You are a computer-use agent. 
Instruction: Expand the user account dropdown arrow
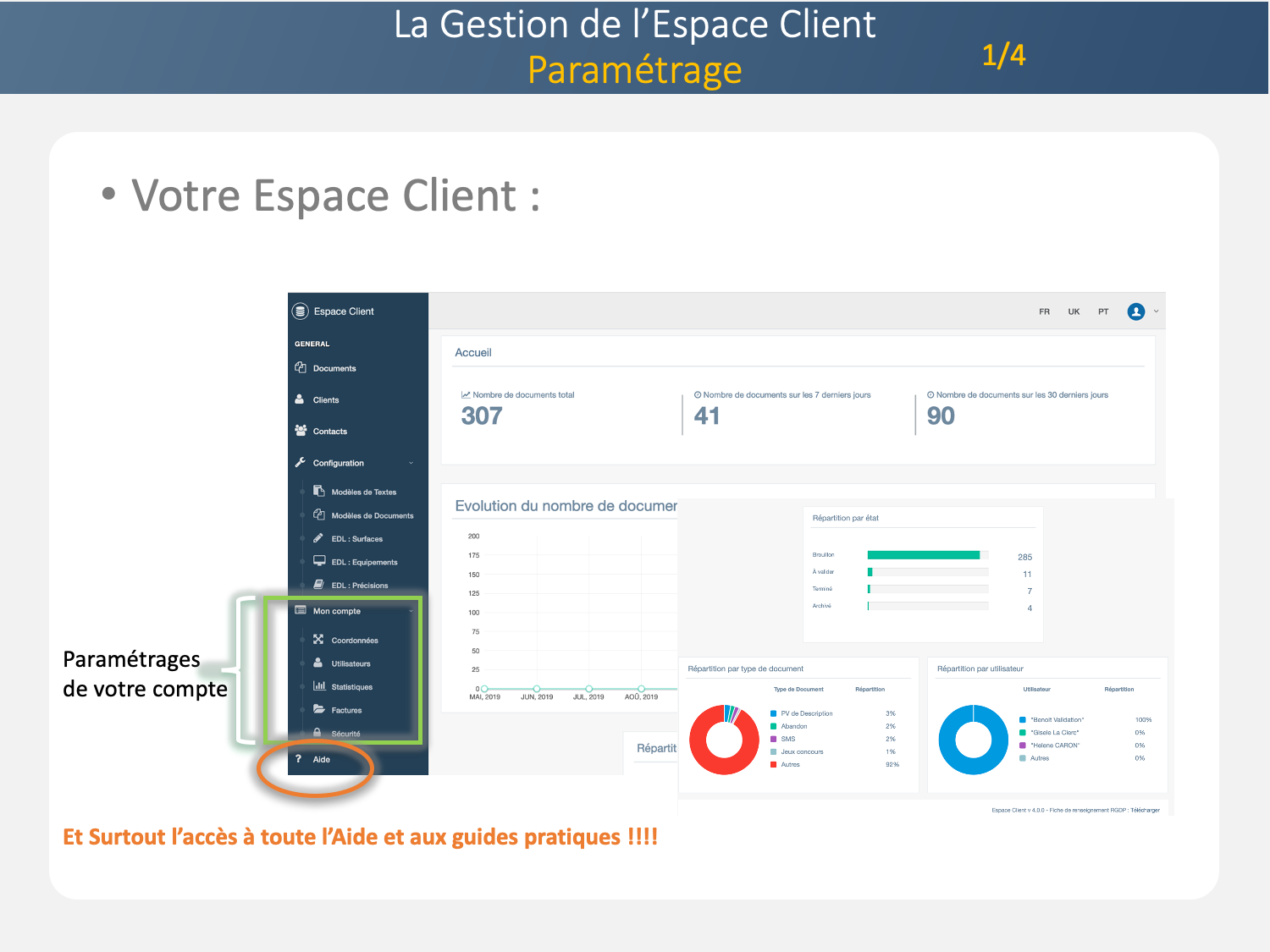(x=1157, y=311)
